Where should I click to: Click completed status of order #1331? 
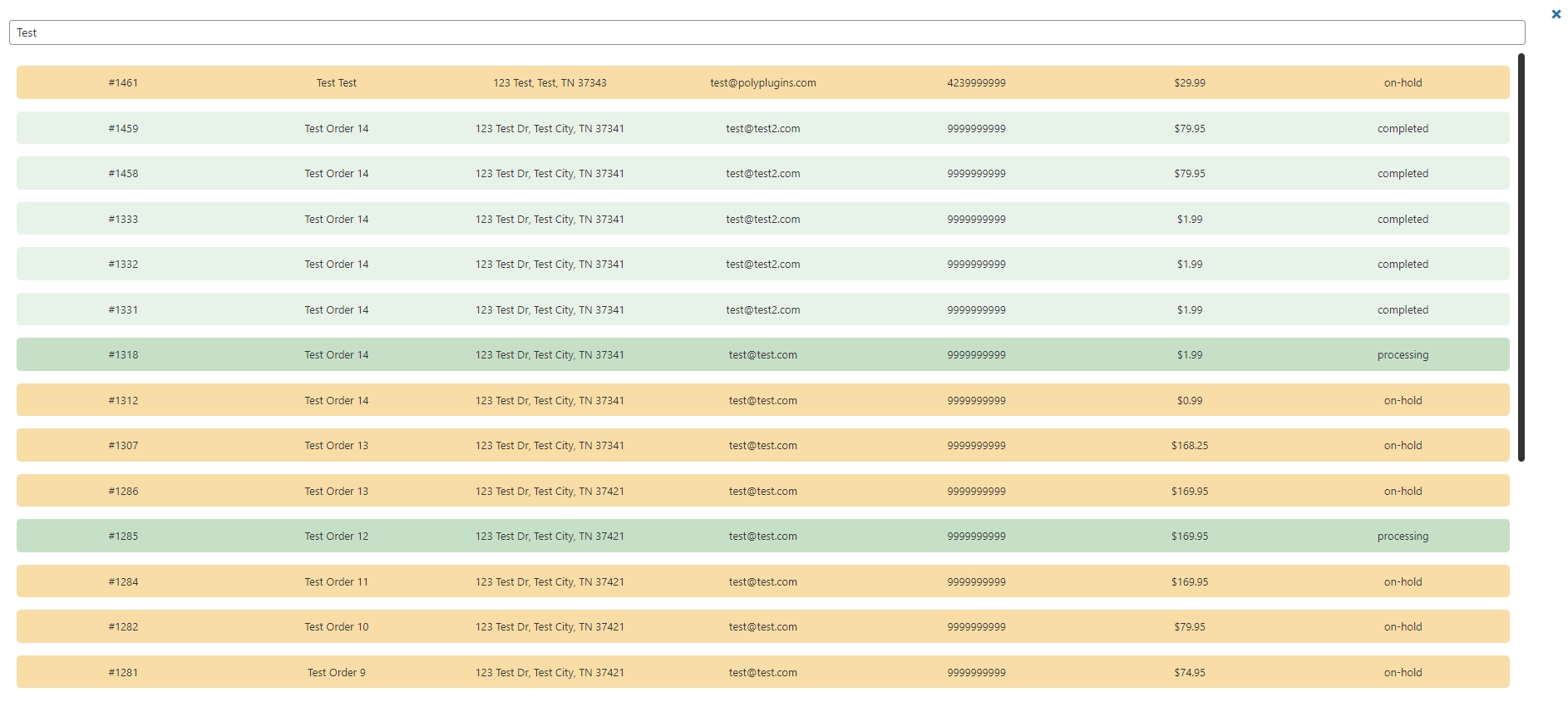coord(1403,309)
